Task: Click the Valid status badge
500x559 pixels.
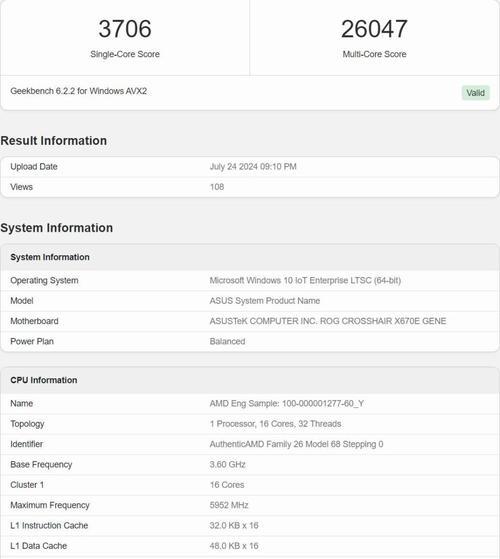Action: (x=475, y=93)
